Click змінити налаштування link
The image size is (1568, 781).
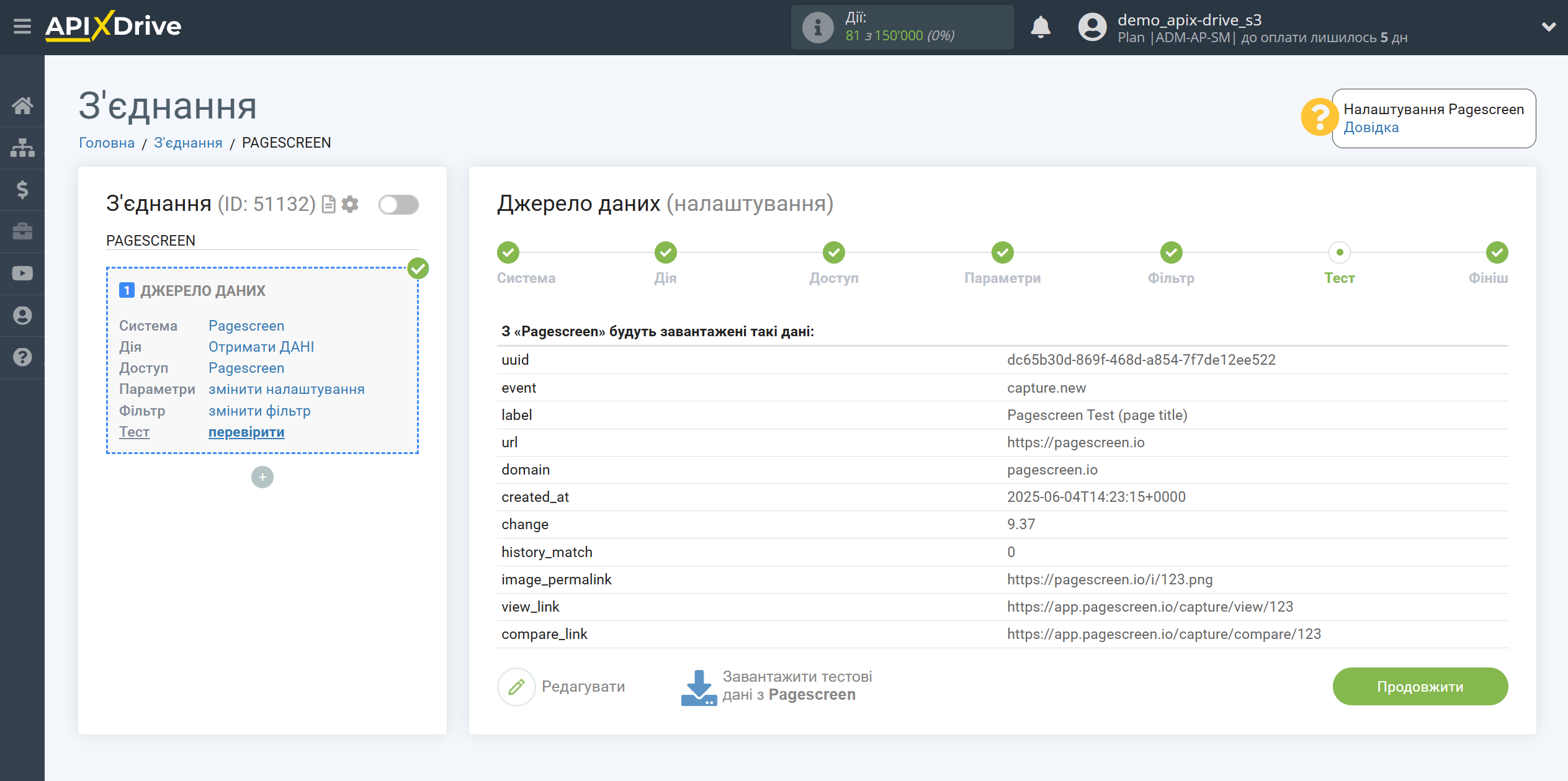(287, 389)
